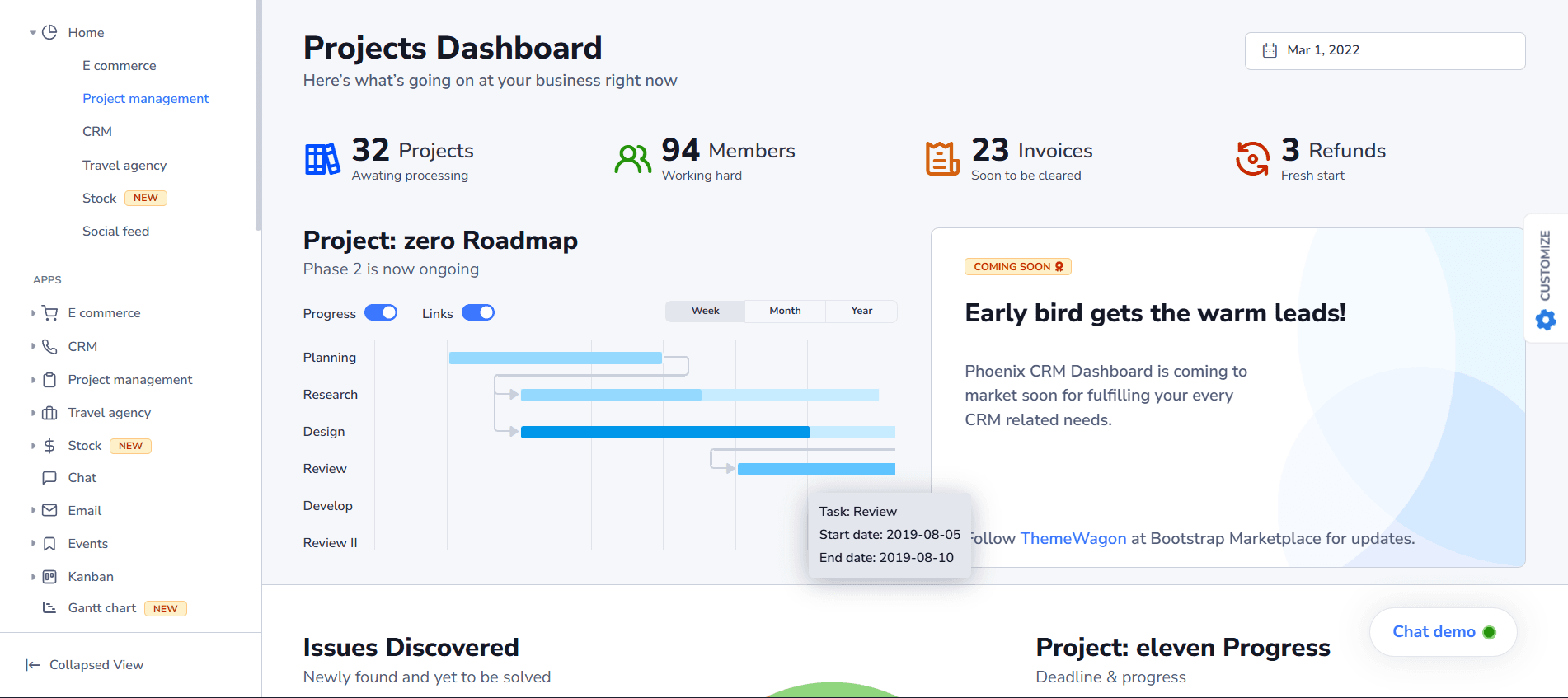1568x698 pixels.
Task: Expand the Kanban section arrow
Action: coord(33,577)
